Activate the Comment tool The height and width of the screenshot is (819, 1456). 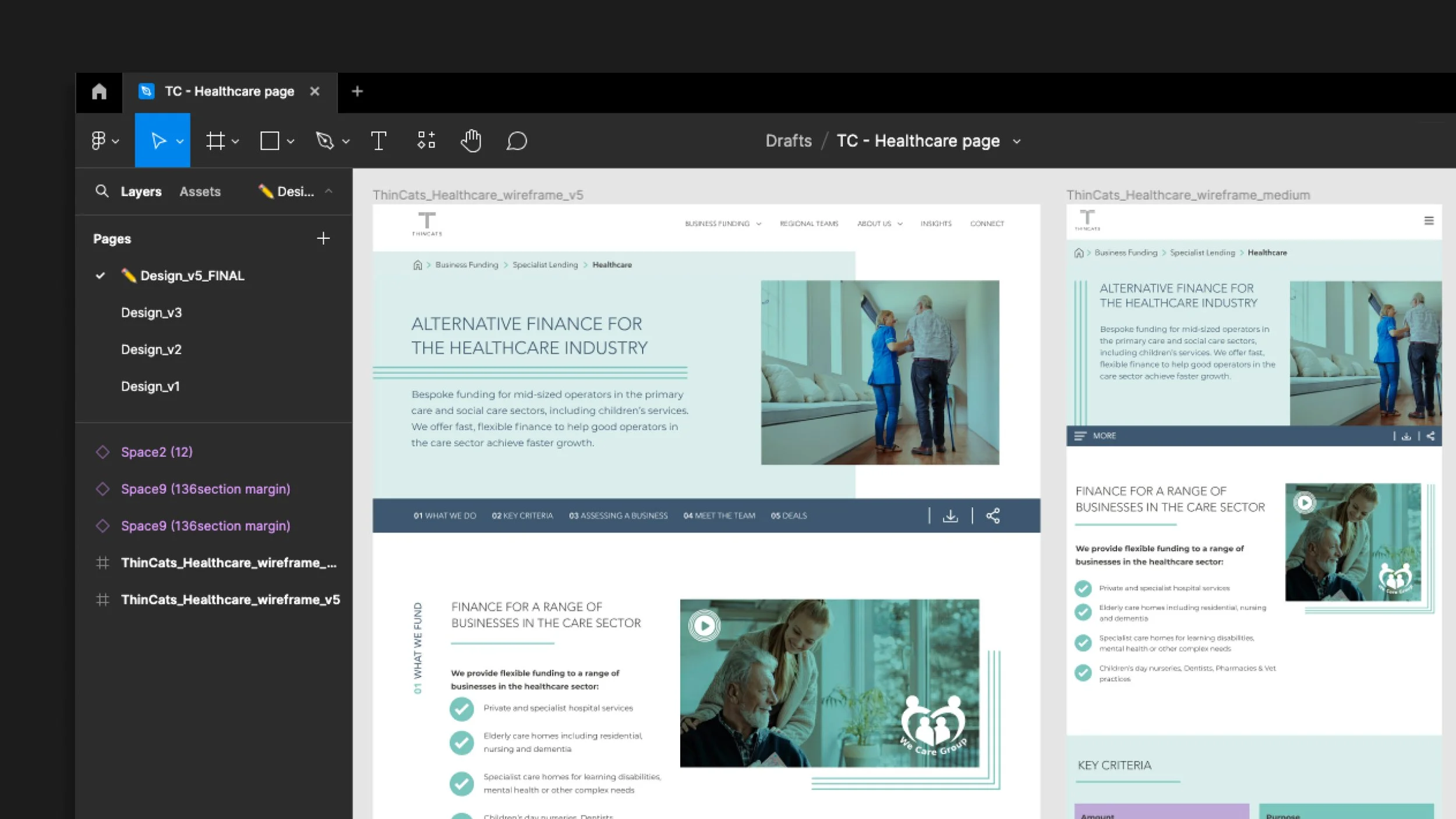click(x=517, y=141)
